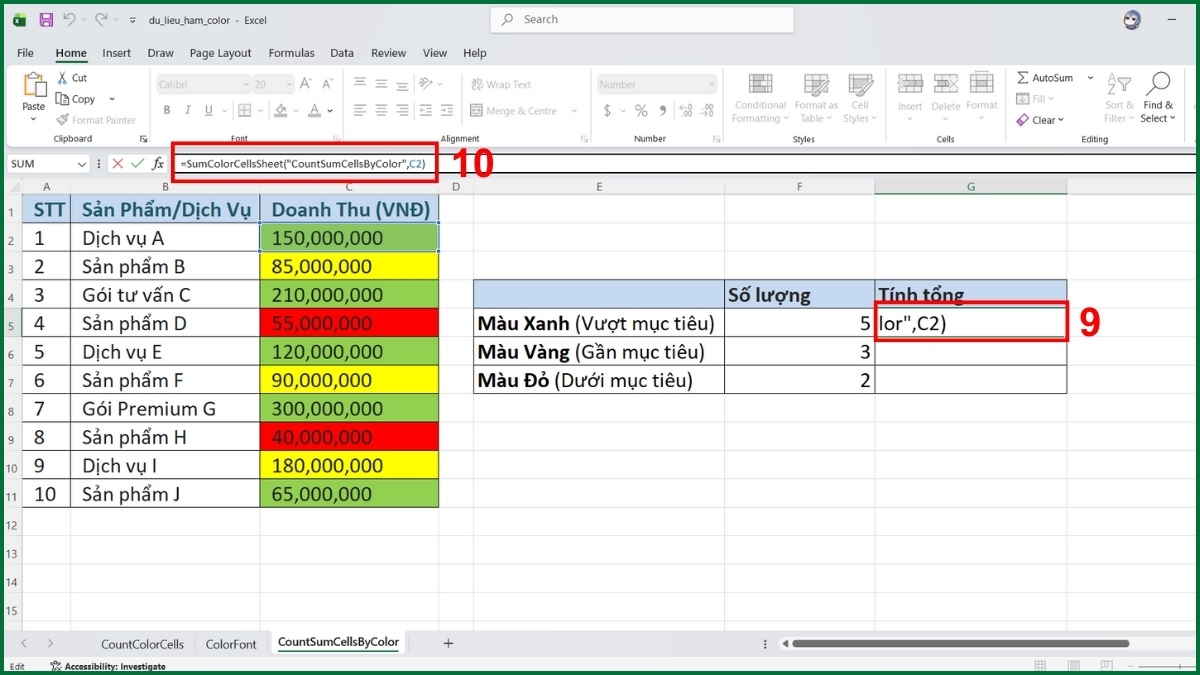Click in the Search box at top

pos(642,20)
